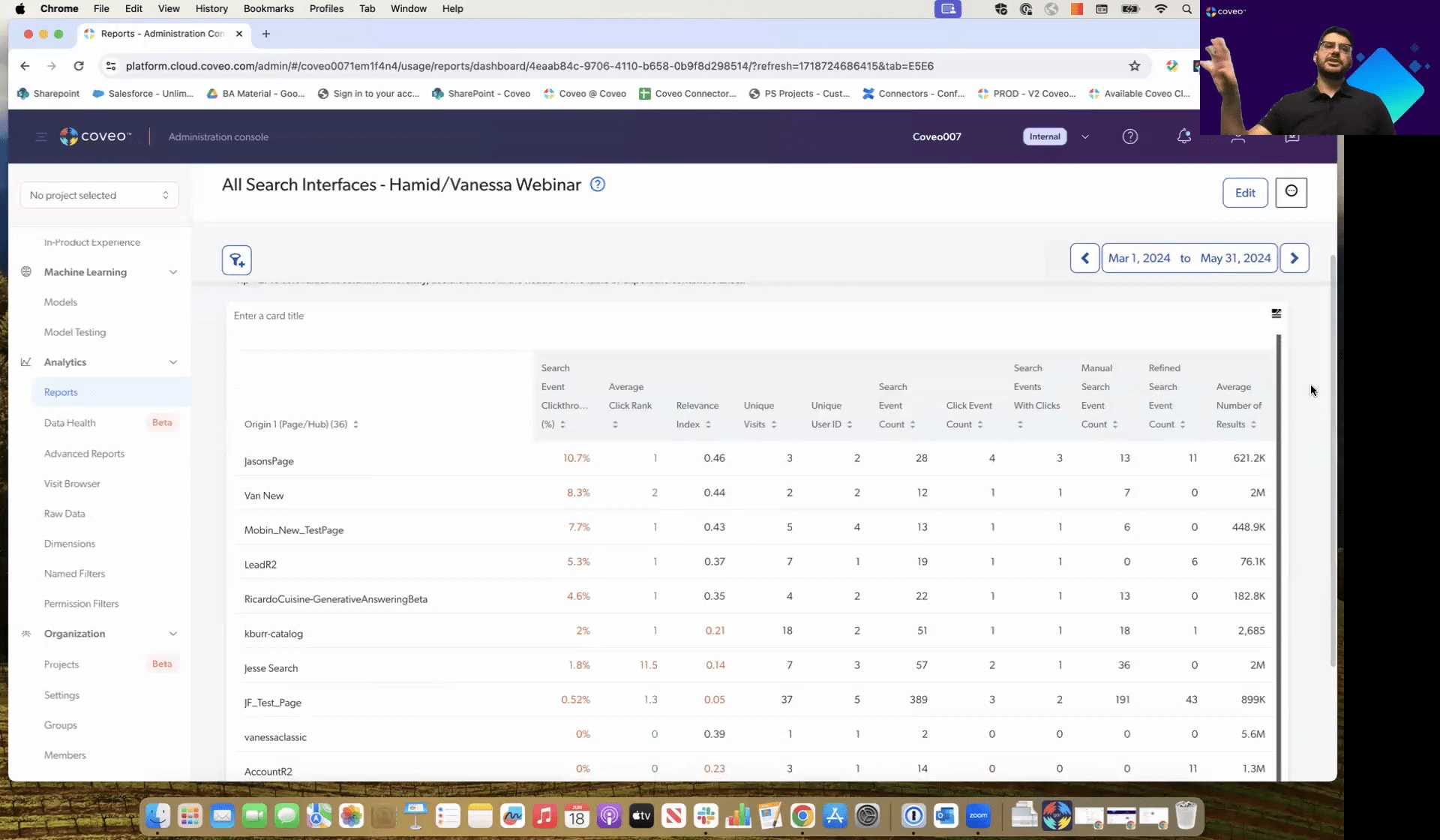Image resolution: width=1440 pixels, height=840 pixels.
Task: Click the add filter funnel icon
Action: click(236, 260)
